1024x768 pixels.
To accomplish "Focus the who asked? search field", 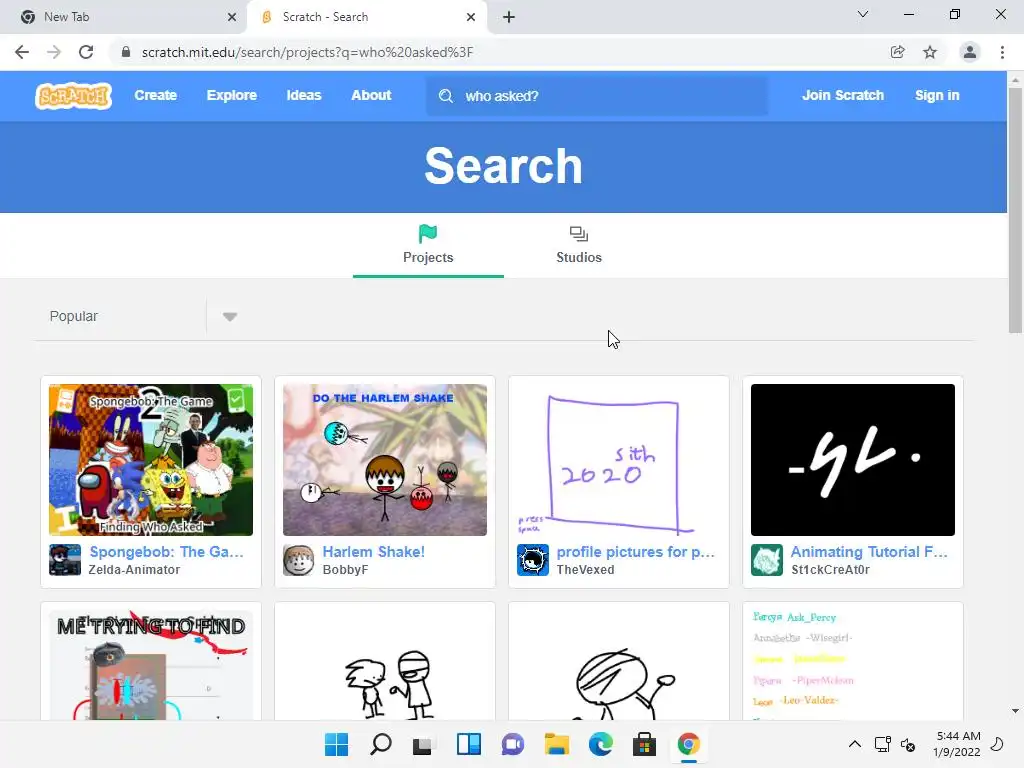I will tap(597, 96).
